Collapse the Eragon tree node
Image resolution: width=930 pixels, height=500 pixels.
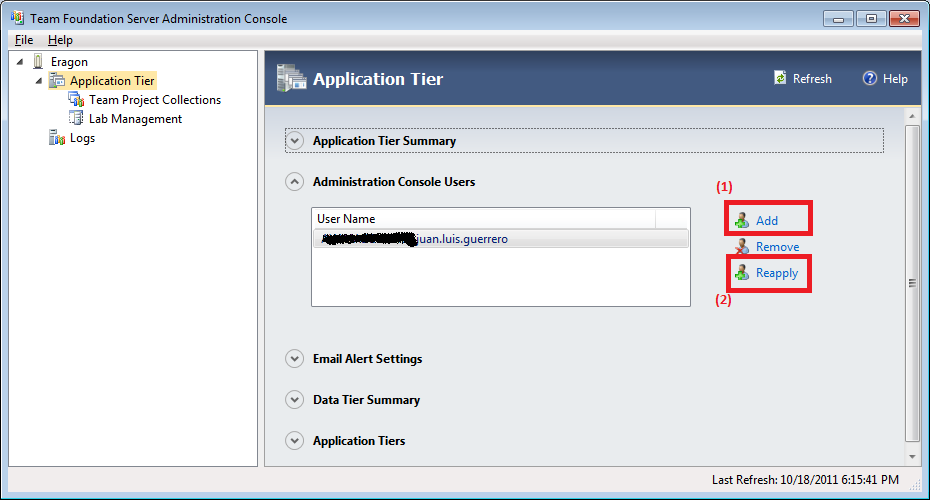[20, 62]
